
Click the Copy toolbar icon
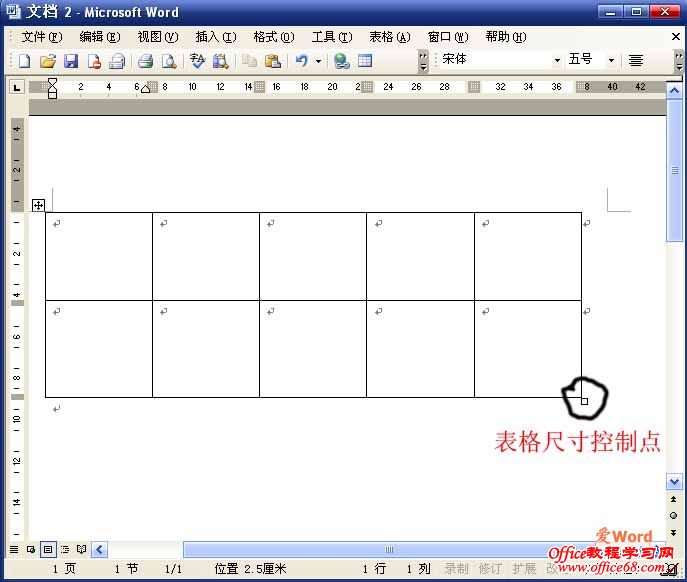(x=250, y=61)
